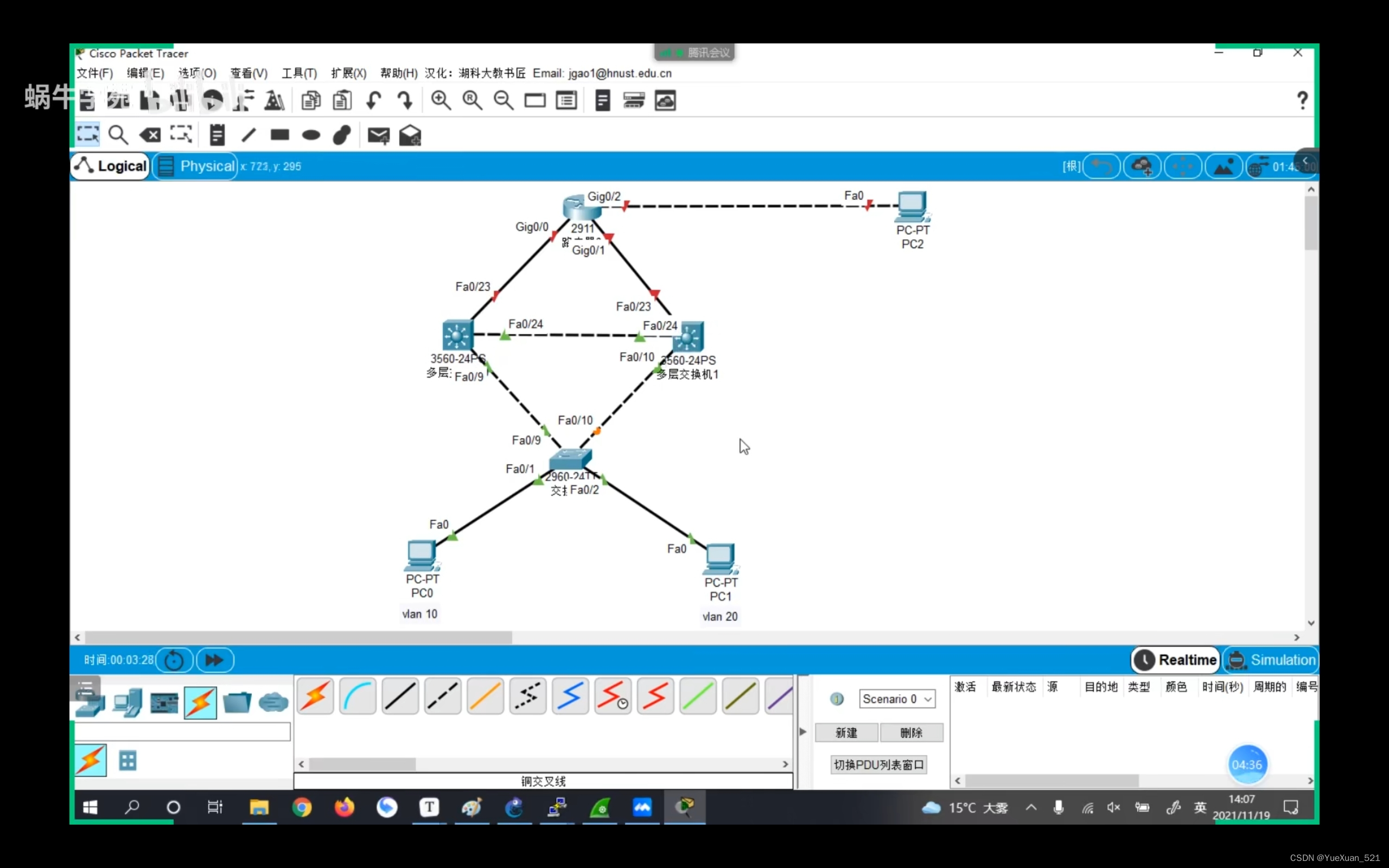Choose the Resize shape tool
The width and height of the screenshot is (1389, 868).
pyautogui.click(x=181, y=135)
